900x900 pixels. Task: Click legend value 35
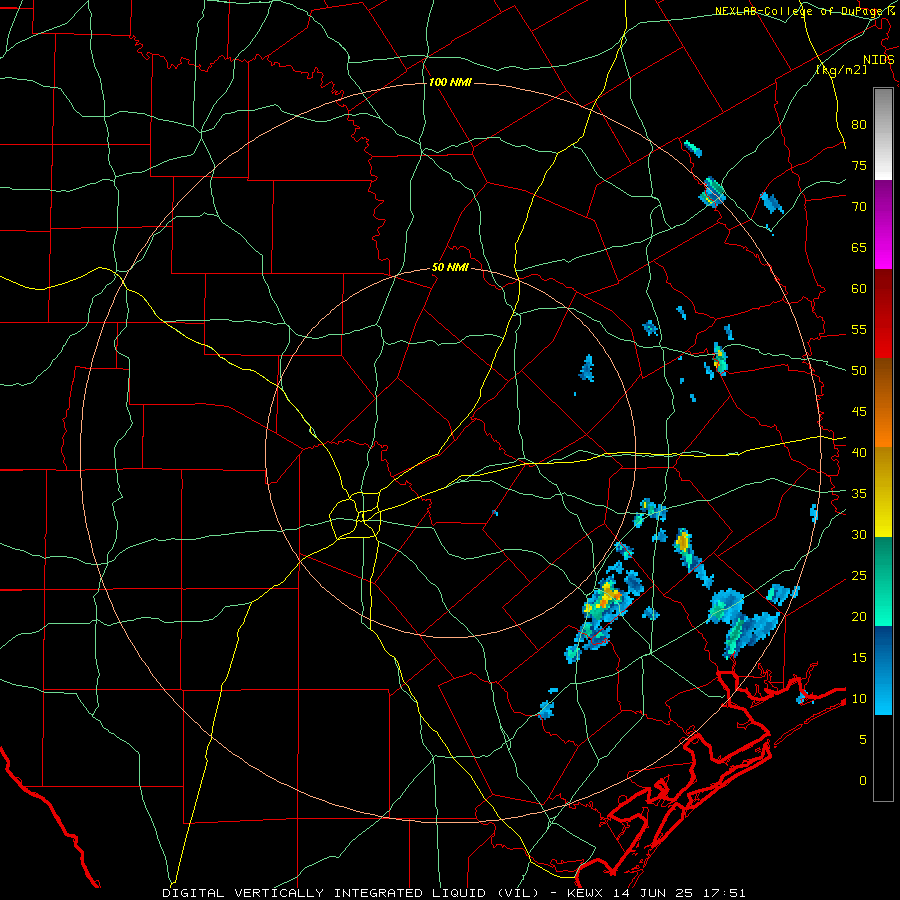point(859,494)
